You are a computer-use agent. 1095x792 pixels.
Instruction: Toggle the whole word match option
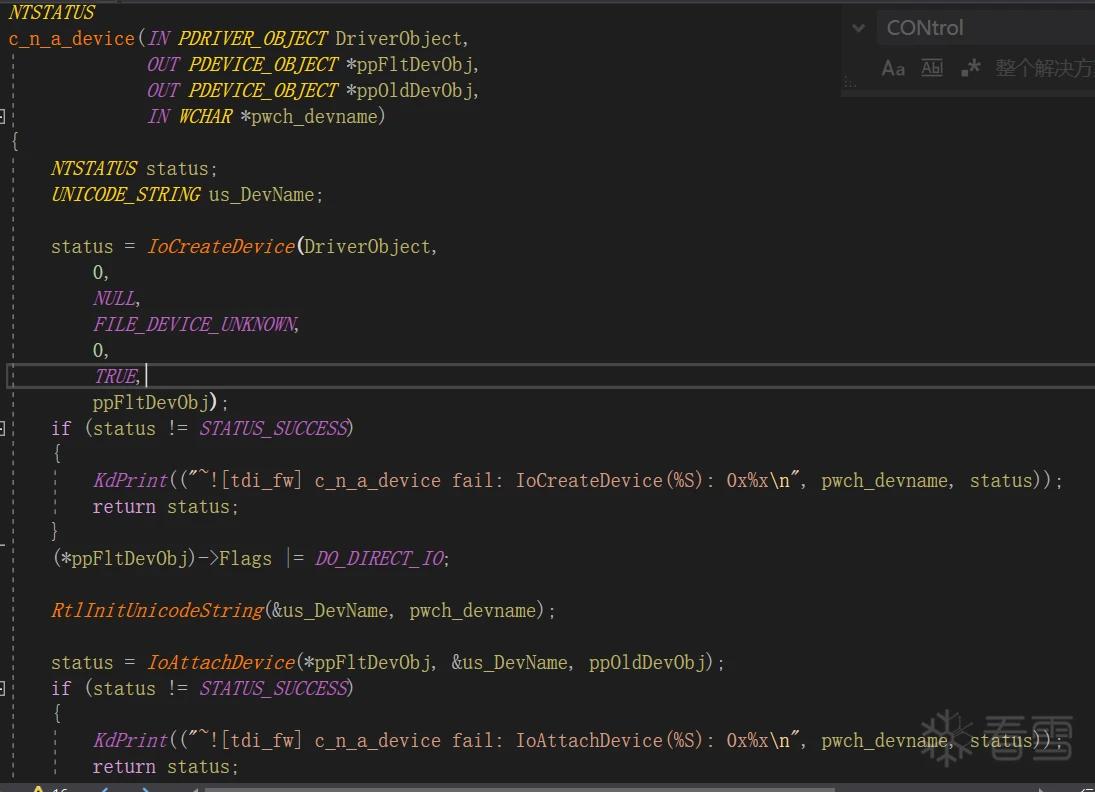point(932,68)
